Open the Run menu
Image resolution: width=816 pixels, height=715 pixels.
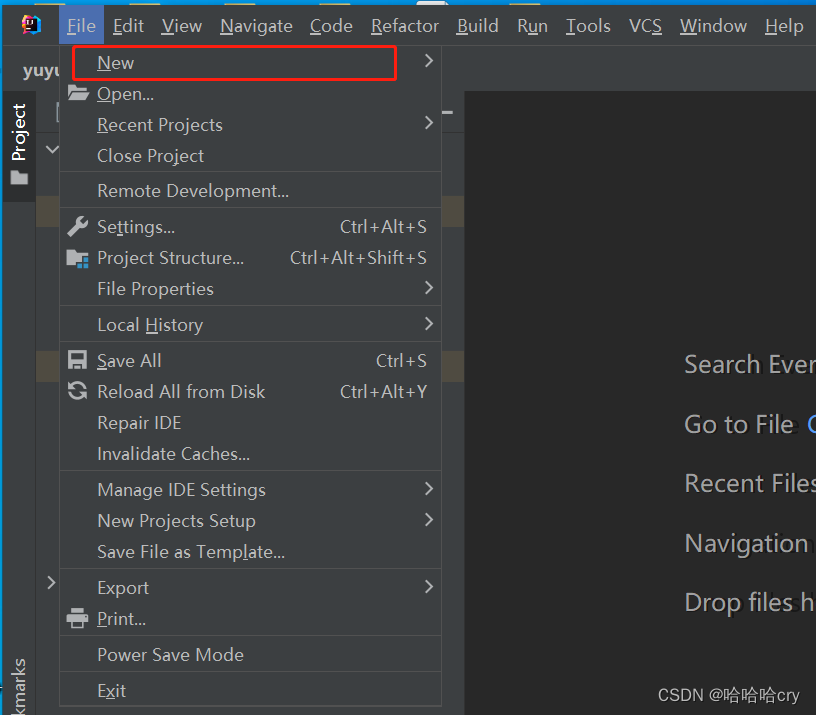pyautogui.click(x=532, y=25)
